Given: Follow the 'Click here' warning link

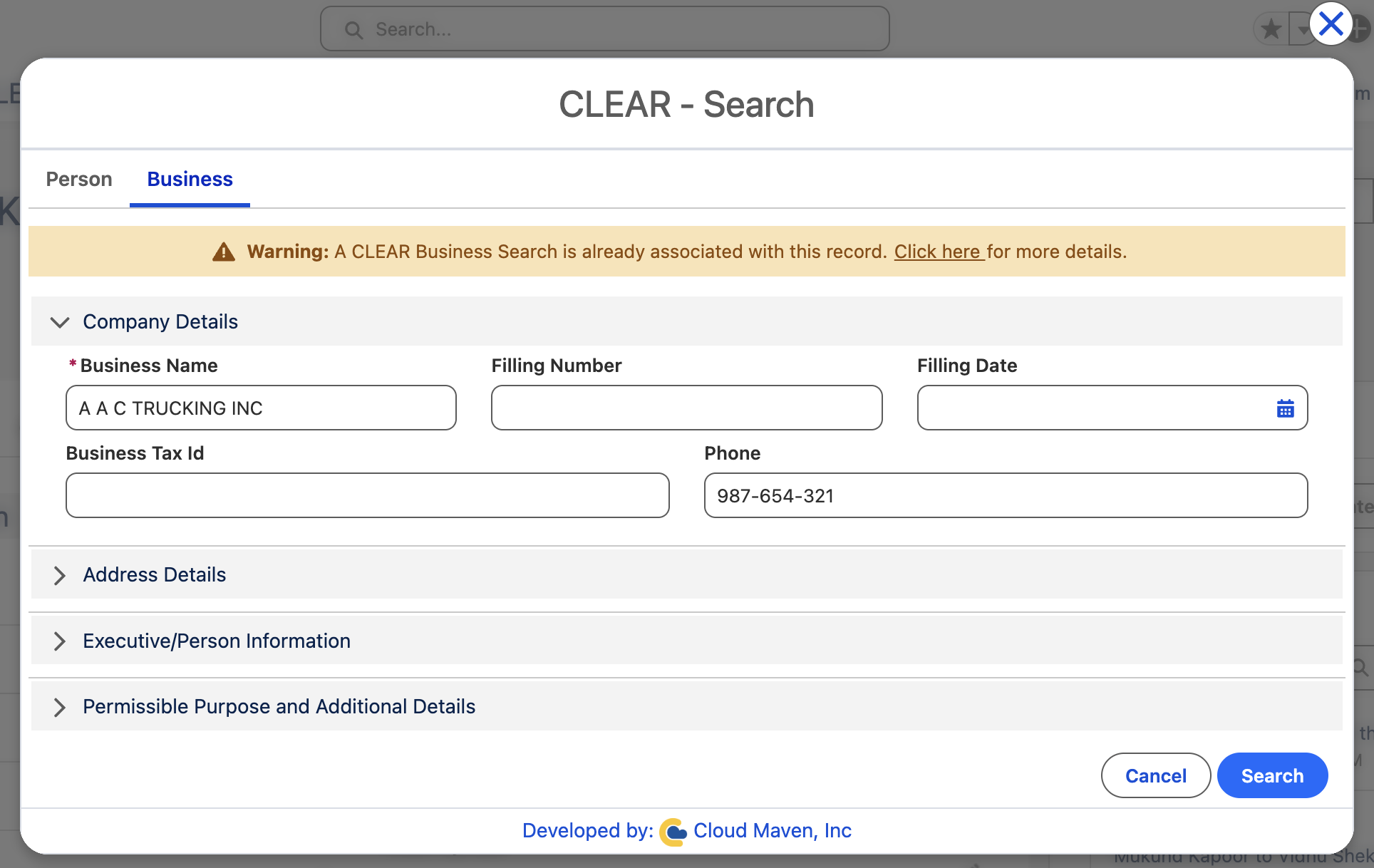Looking at the screenshot, I should tap(939, 252).
